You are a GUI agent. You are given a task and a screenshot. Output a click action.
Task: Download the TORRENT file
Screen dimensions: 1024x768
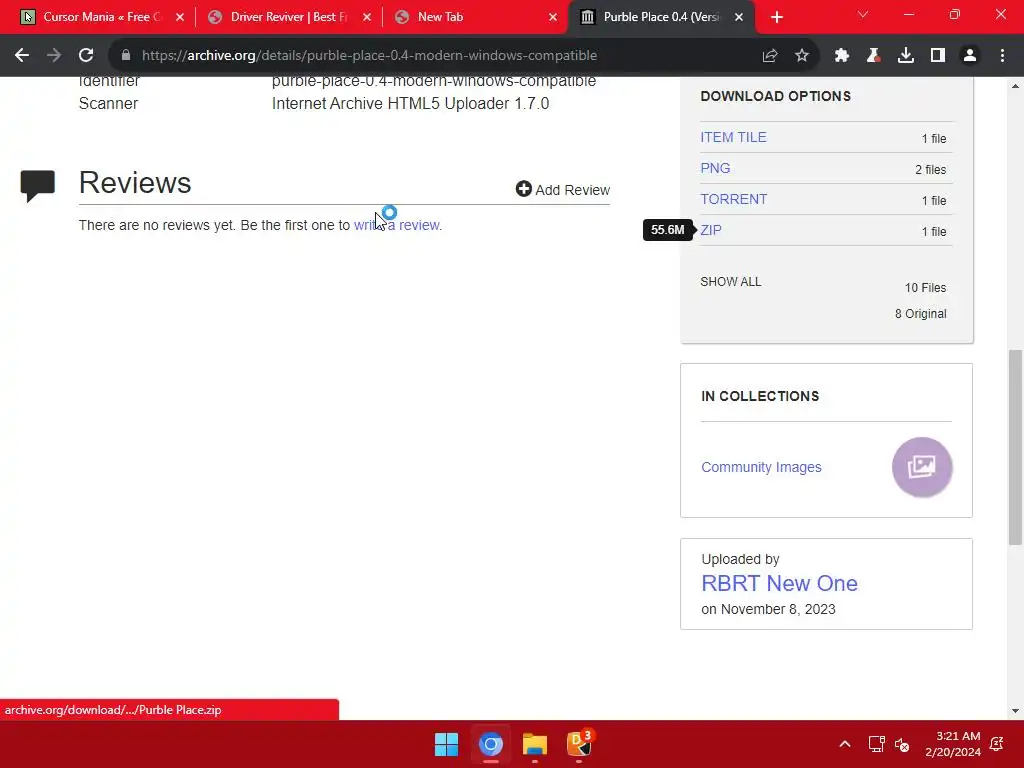pyautogui.click(x=733, y=199)
